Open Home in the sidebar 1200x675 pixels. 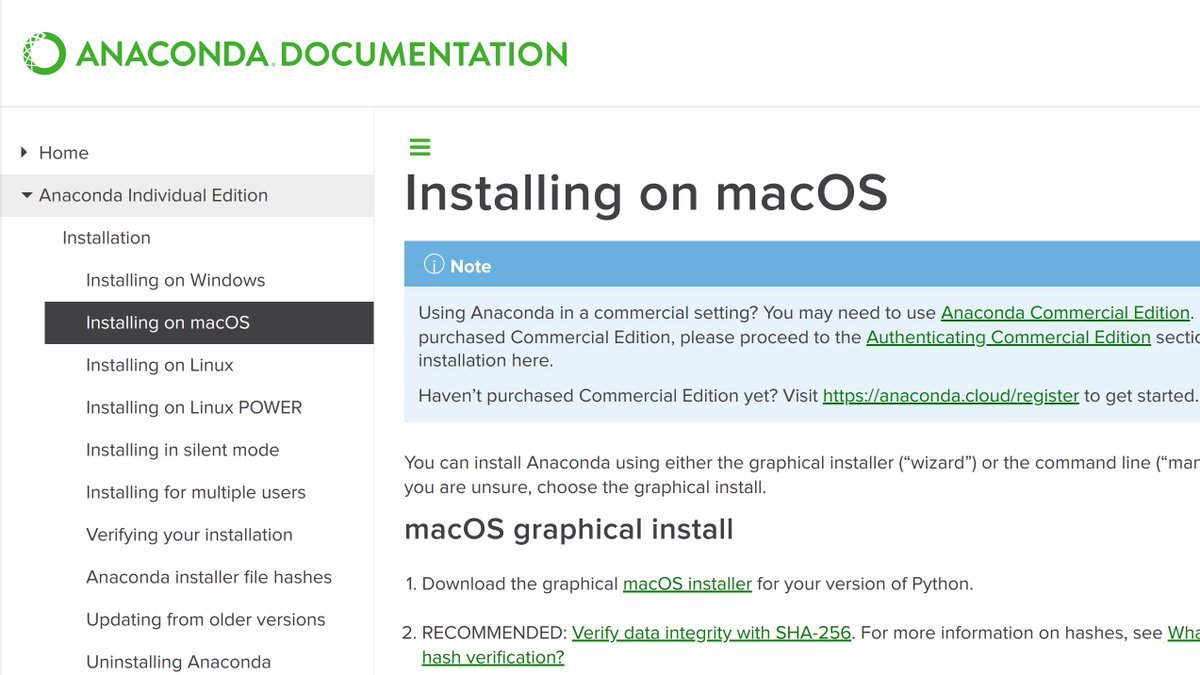click(64, 152)
